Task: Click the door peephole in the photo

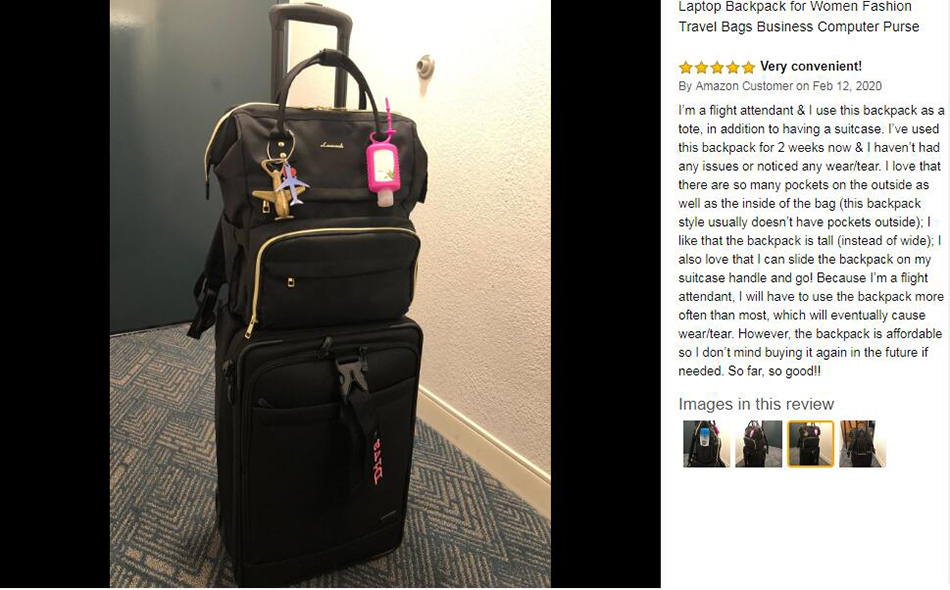Action: 425,65
